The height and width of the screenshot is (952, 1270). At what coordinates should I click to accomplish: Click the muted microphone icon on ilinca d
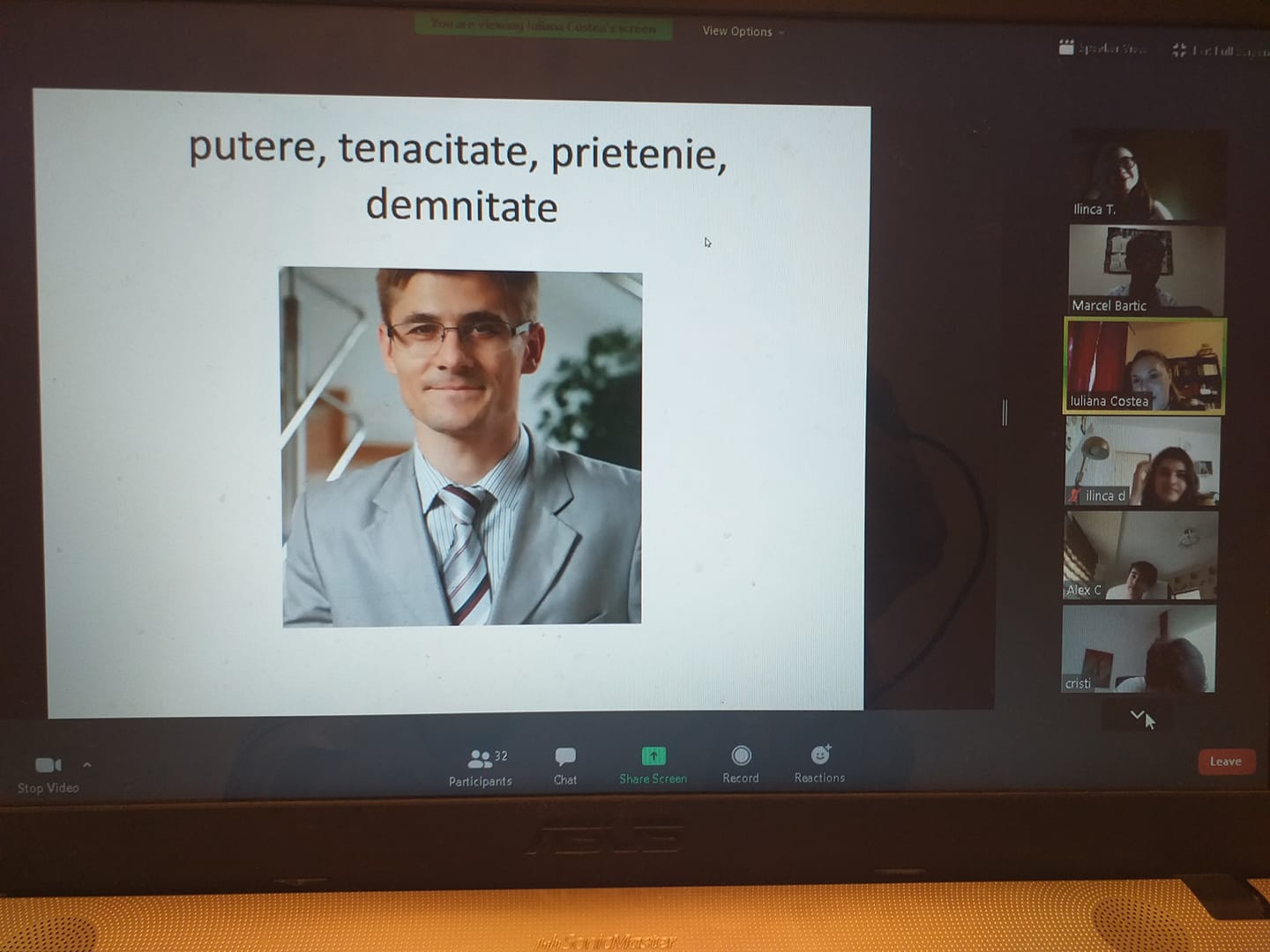1074,496
